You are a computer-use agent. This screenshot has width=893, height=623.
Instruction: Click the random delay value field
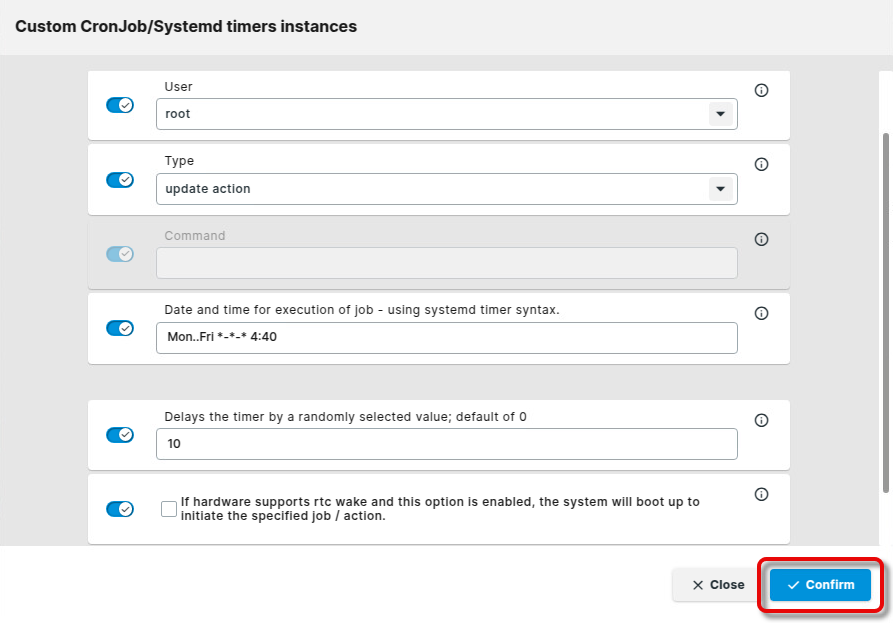tap(446, 444)
